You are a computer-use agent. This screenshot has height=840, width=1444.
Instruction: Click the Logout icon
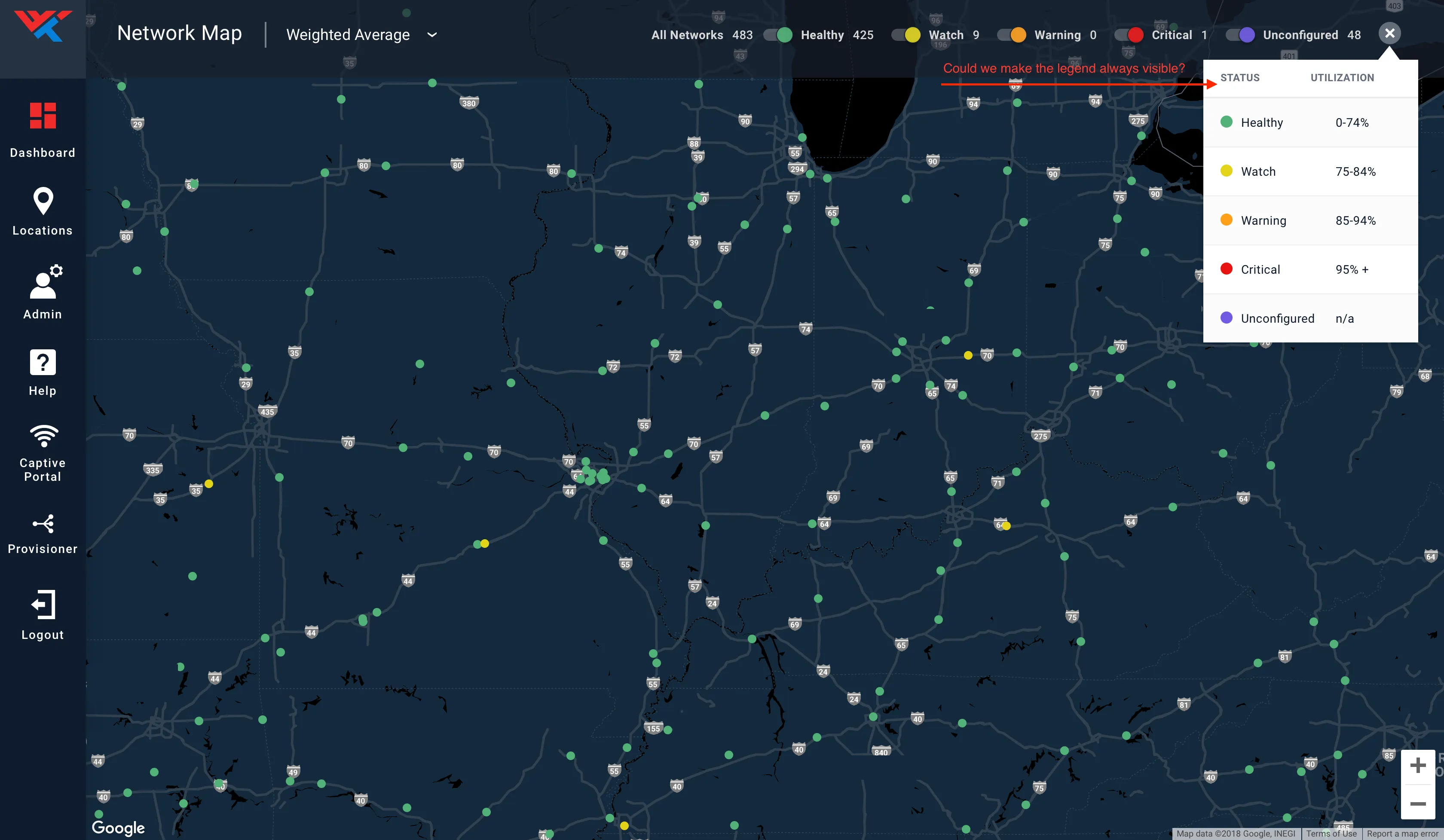click(43, 605)
